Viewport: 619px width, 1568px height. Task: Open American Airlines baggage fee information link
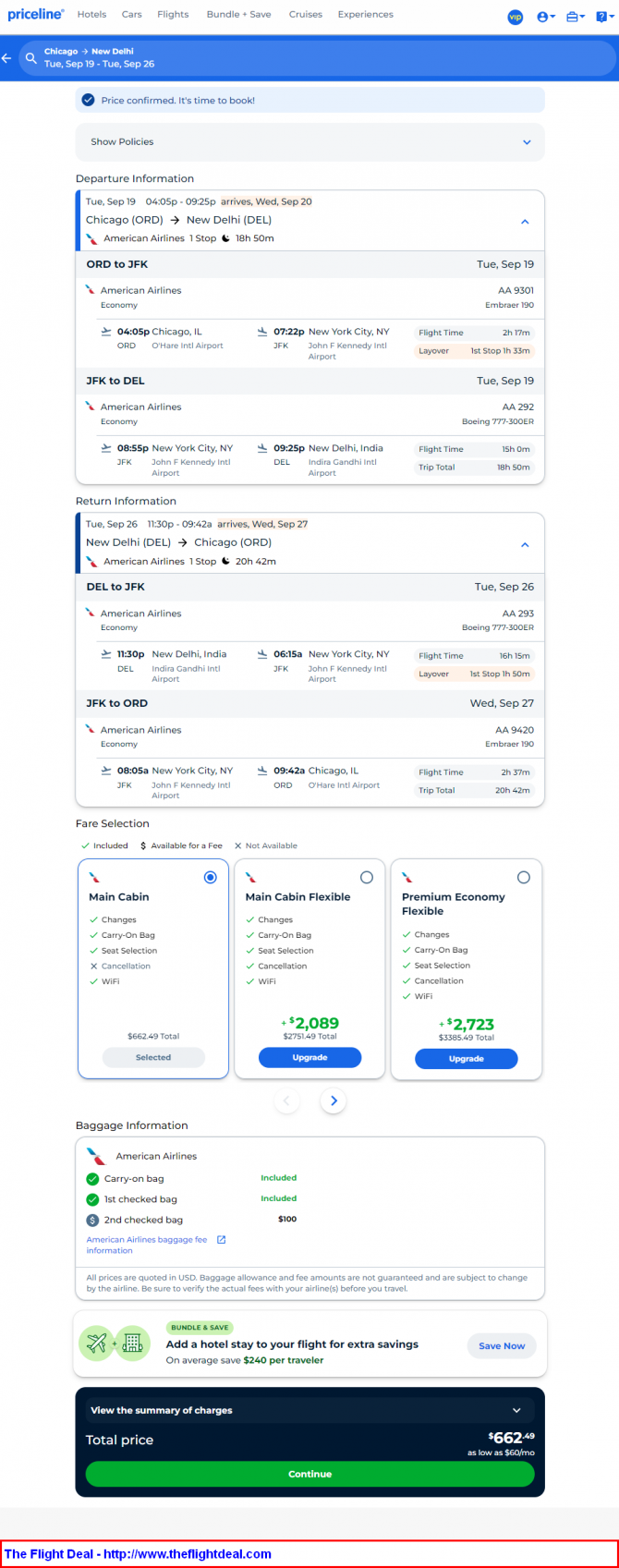147,1245
